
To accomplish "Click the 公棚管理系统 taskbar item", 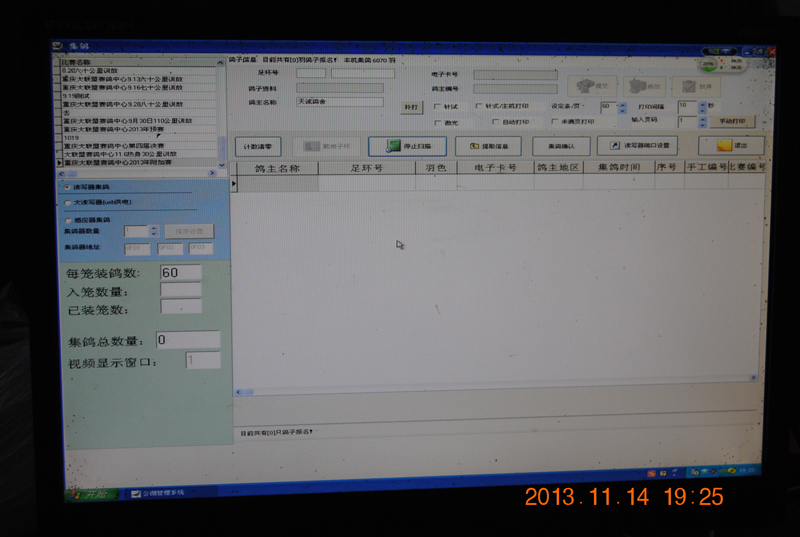I will pyautogui.click(x=158, y=493).
